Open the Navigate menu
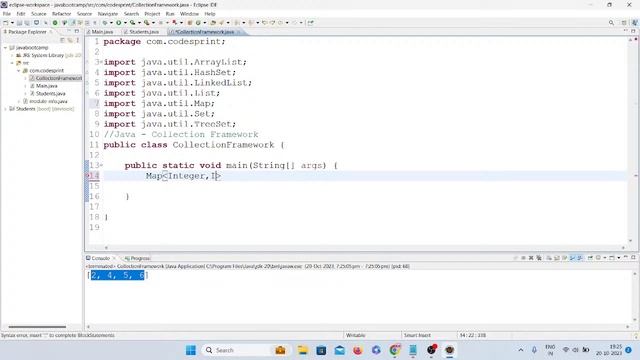The image size is (640, 360). point(108,14)
